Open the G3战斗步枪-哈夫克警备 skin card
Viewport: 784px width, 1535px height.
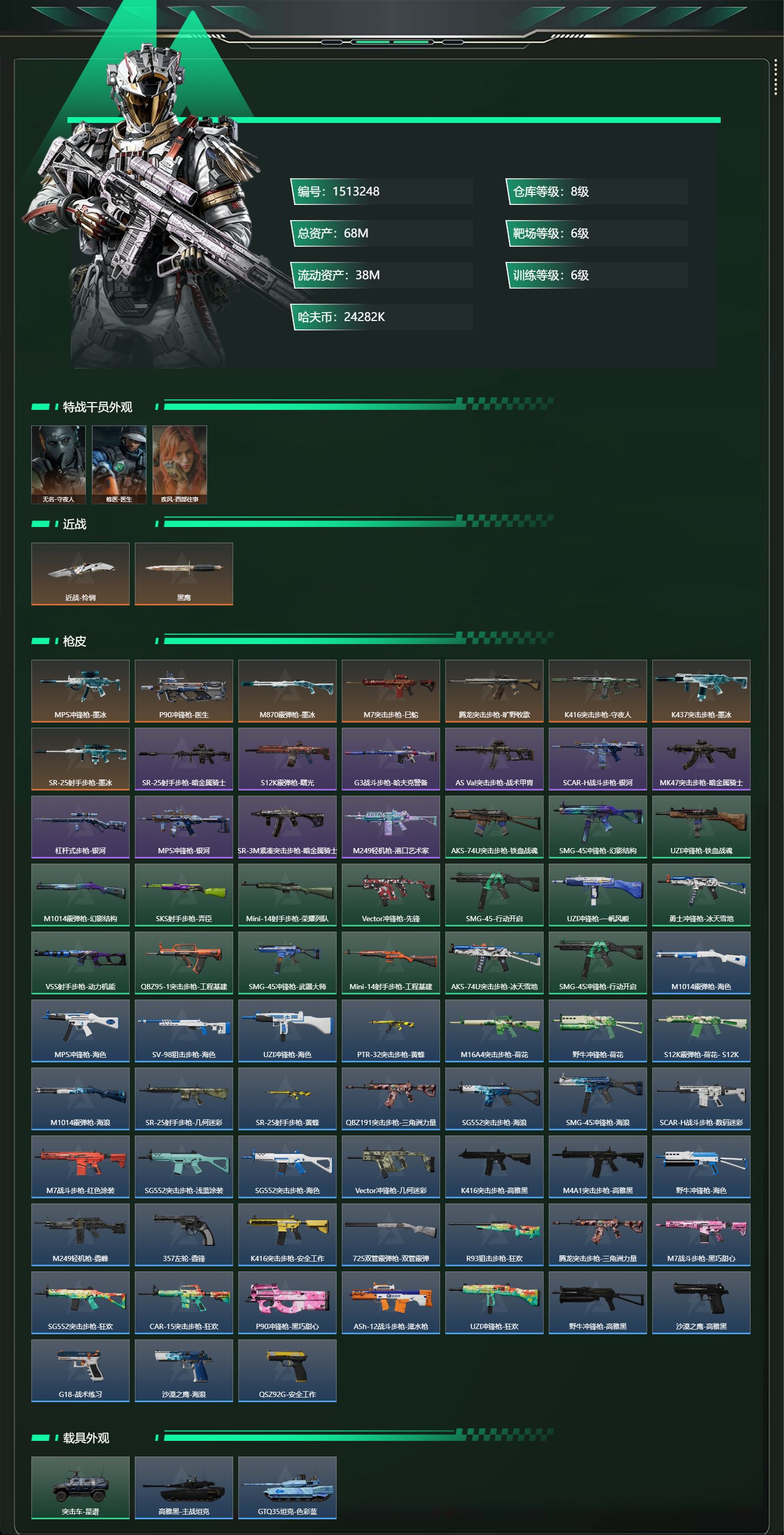391,759
